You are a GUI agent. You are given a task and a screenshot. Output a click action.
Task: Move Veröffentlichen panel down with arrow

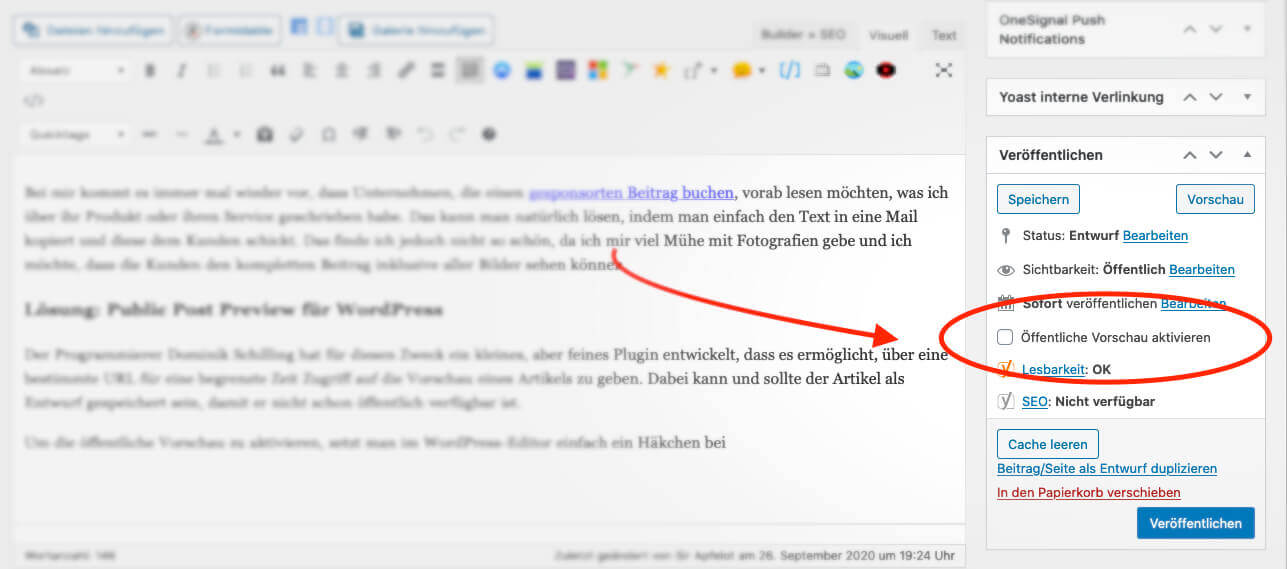[1216, 155]
